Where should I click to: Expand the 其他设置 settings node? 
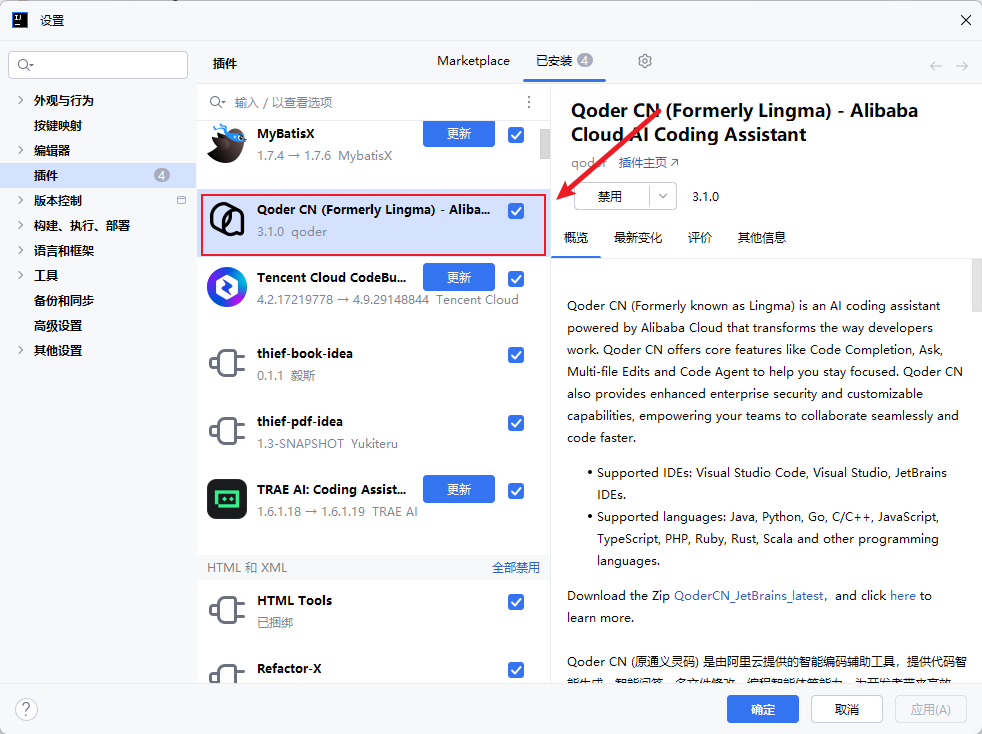[x=20, y=351]
